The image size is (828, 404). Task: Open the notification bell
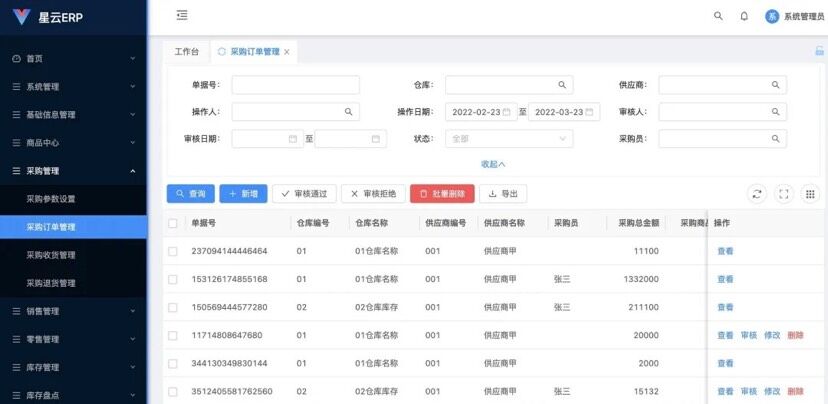point(743,16)
